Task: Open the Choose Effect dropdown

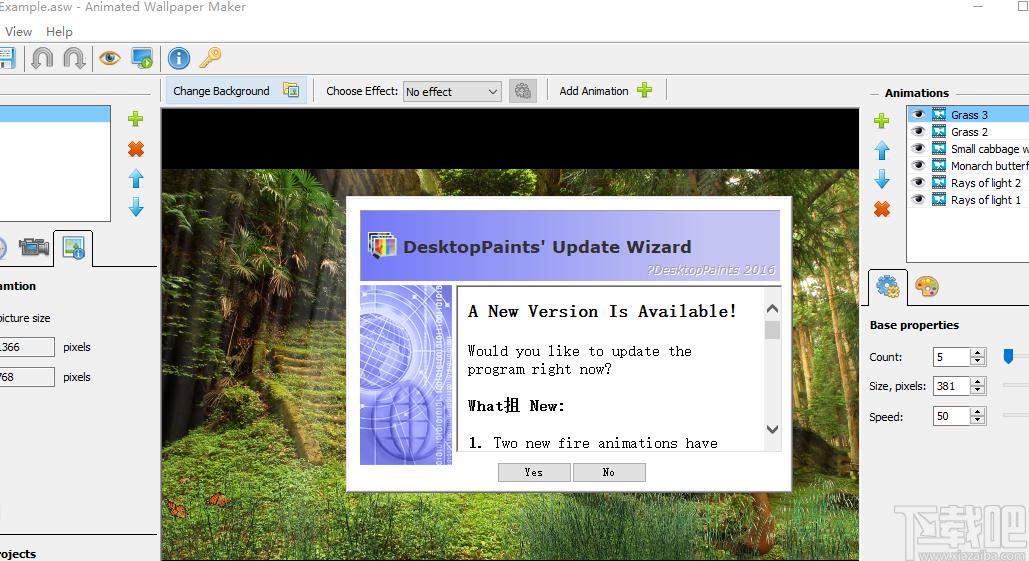Action: (452, 92)
